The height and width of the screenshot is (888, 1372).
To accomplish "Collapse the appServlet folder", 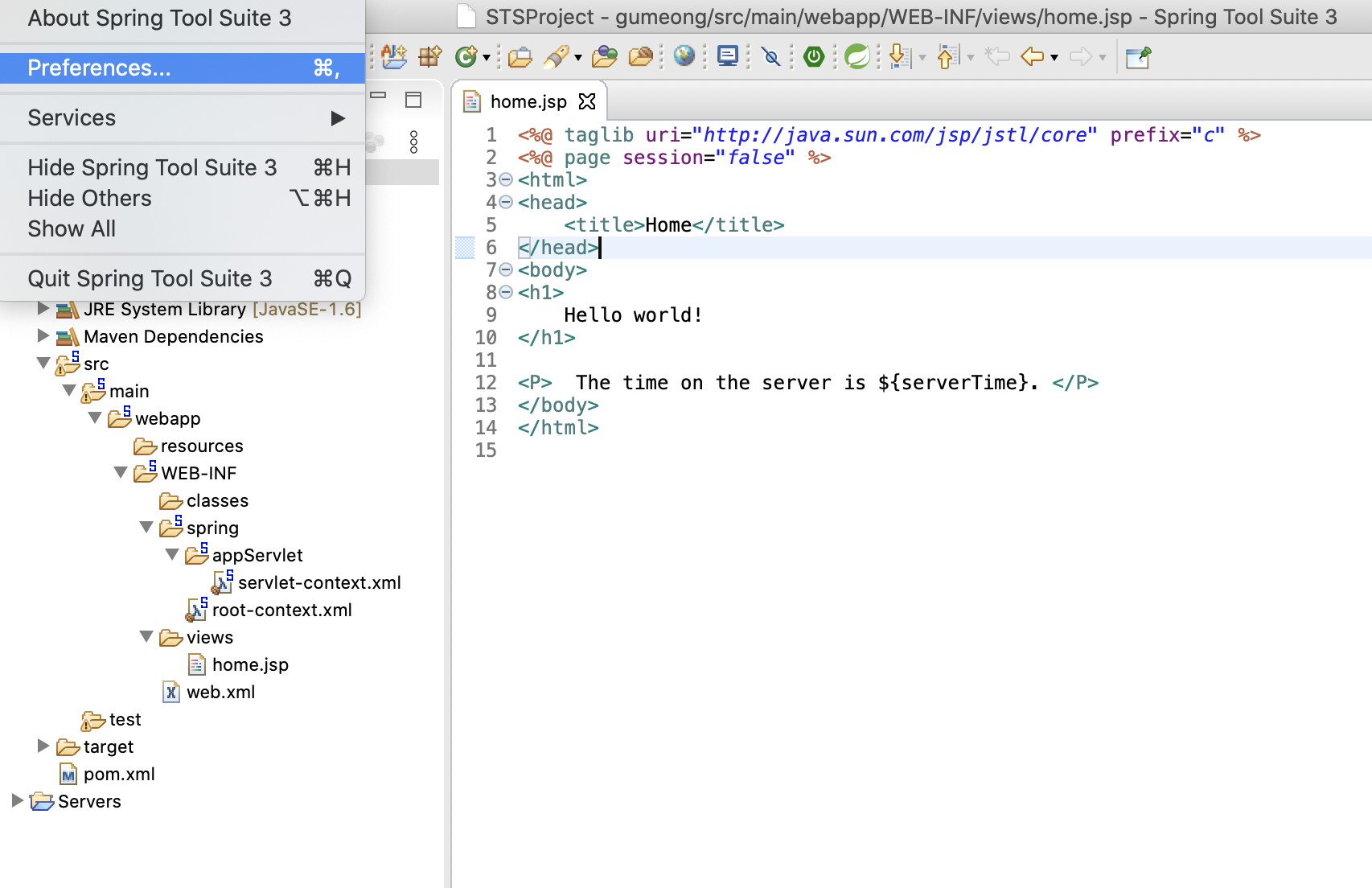I will tap(172, 554).
